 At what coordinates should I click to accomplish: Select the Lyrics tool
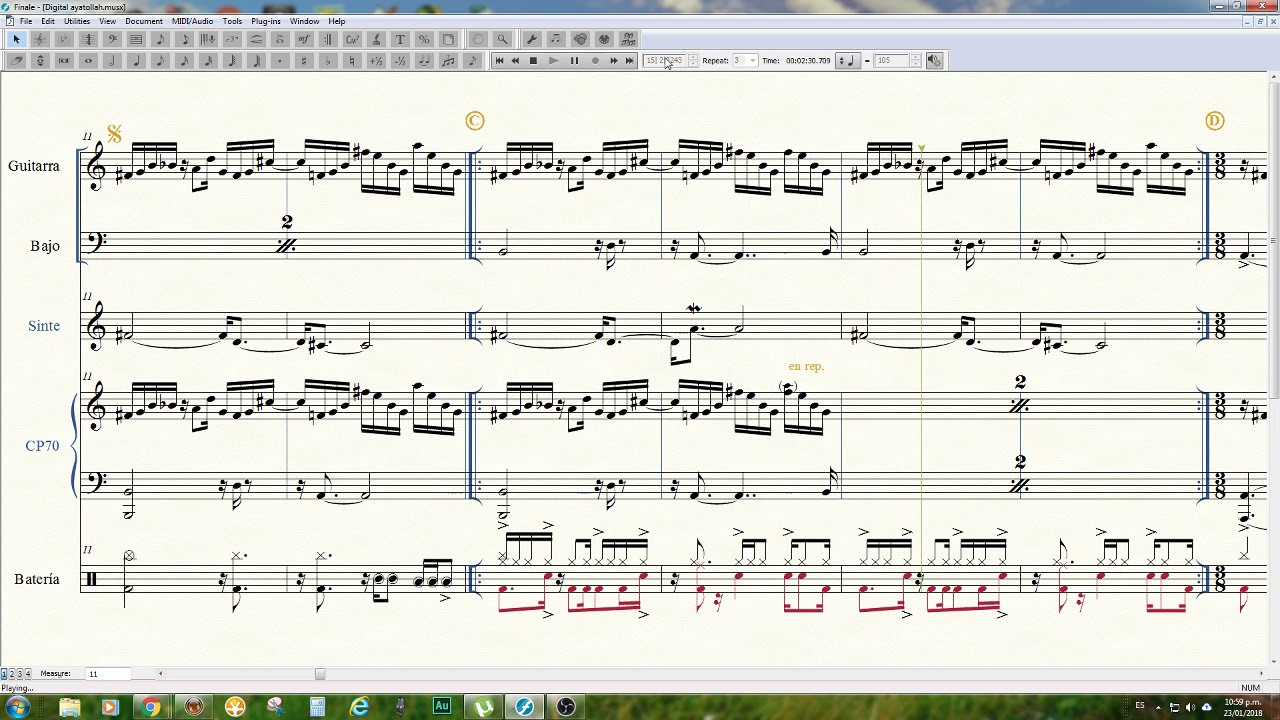(376, 39)
